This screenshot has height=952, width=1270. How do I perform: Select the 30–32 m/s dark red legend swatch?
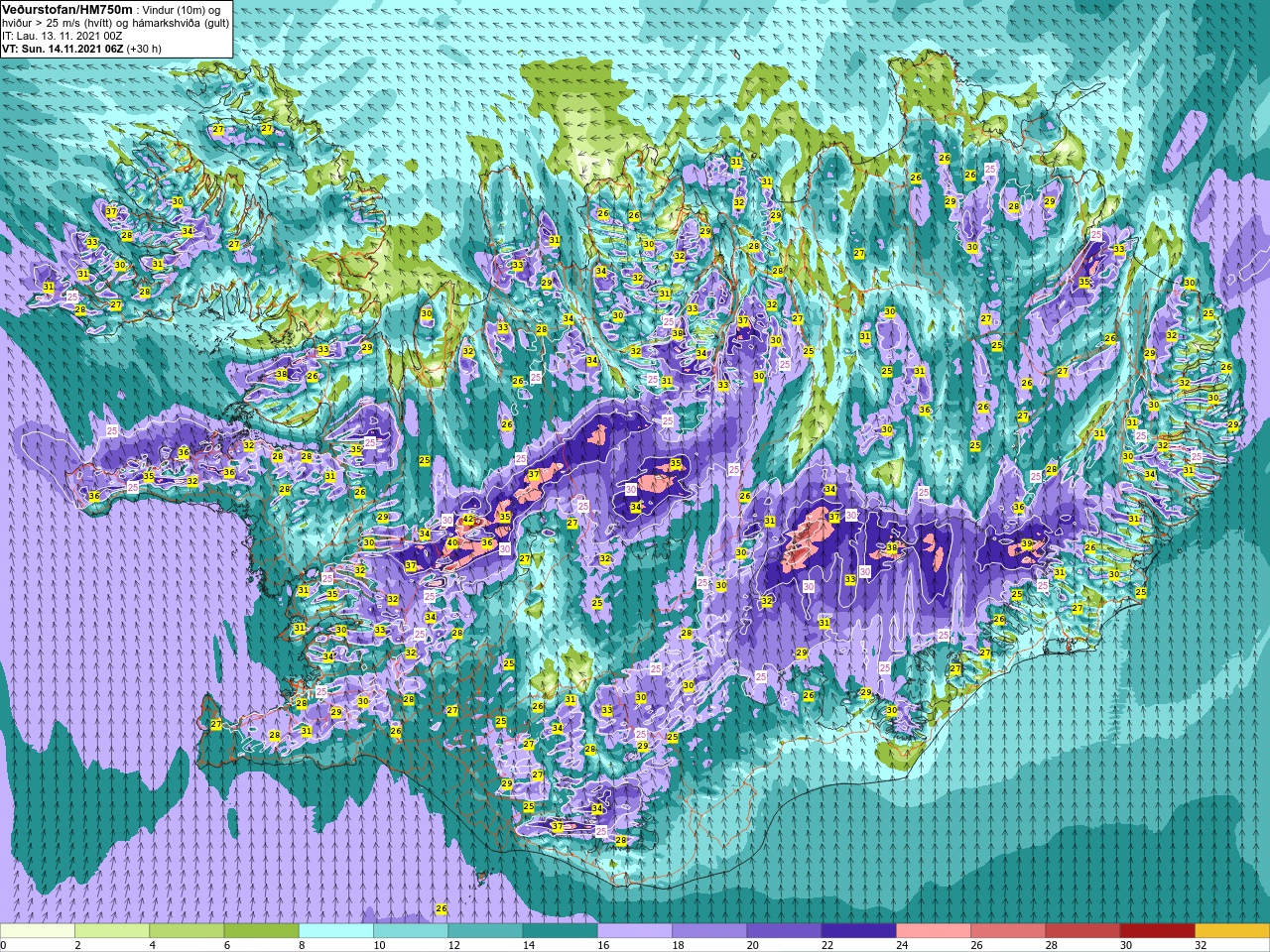[1157, 931]
